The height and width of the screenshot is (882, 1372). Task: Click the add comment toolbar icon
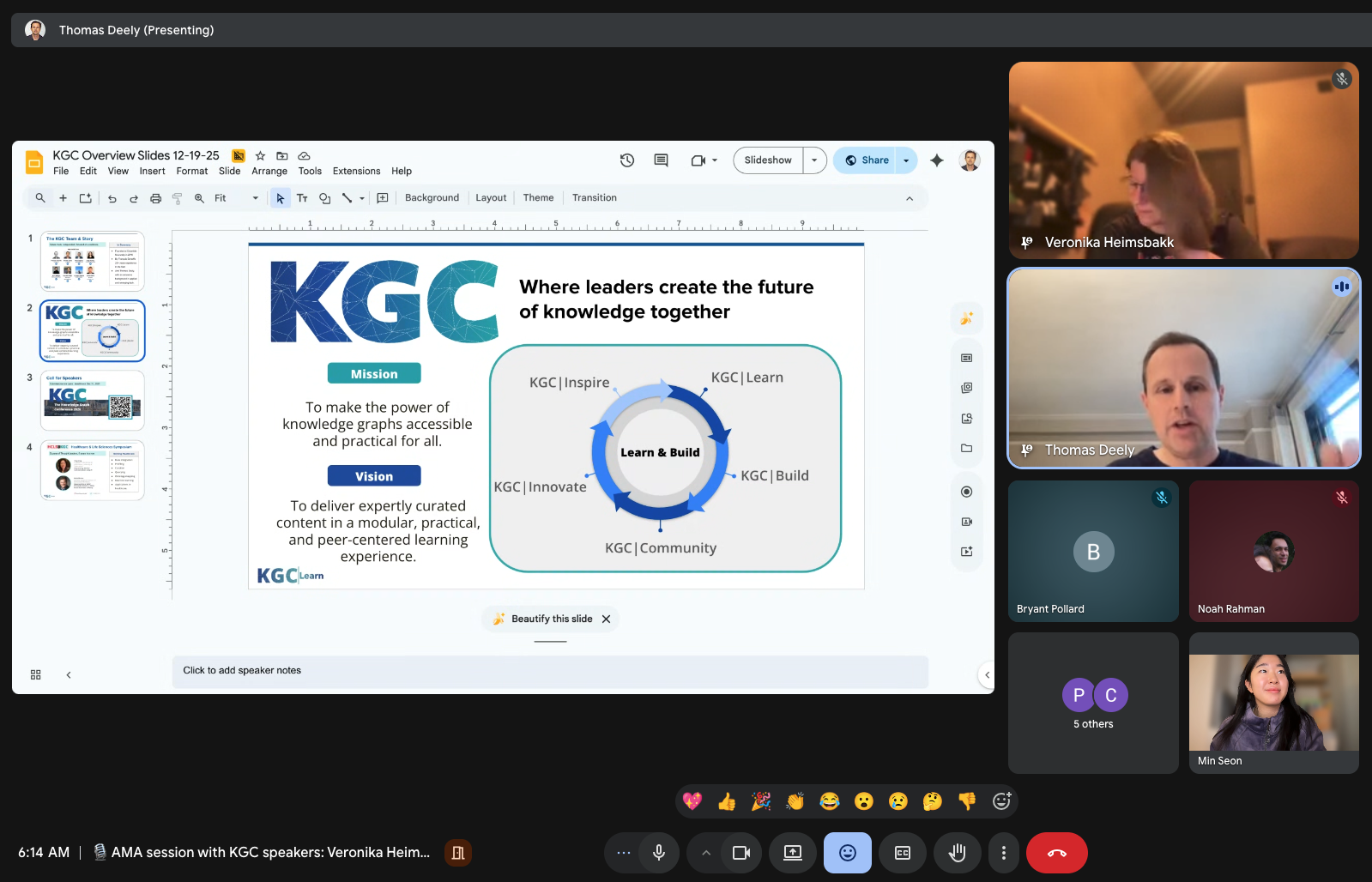(x=383, y=198)
